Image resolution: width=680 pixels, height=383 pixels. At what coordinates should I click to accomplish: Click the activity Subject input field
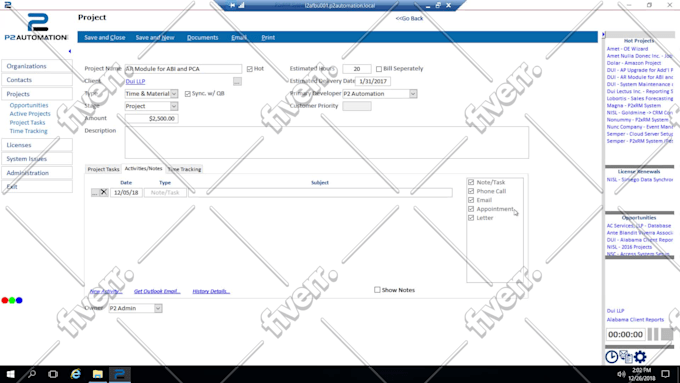pos(320,193)
